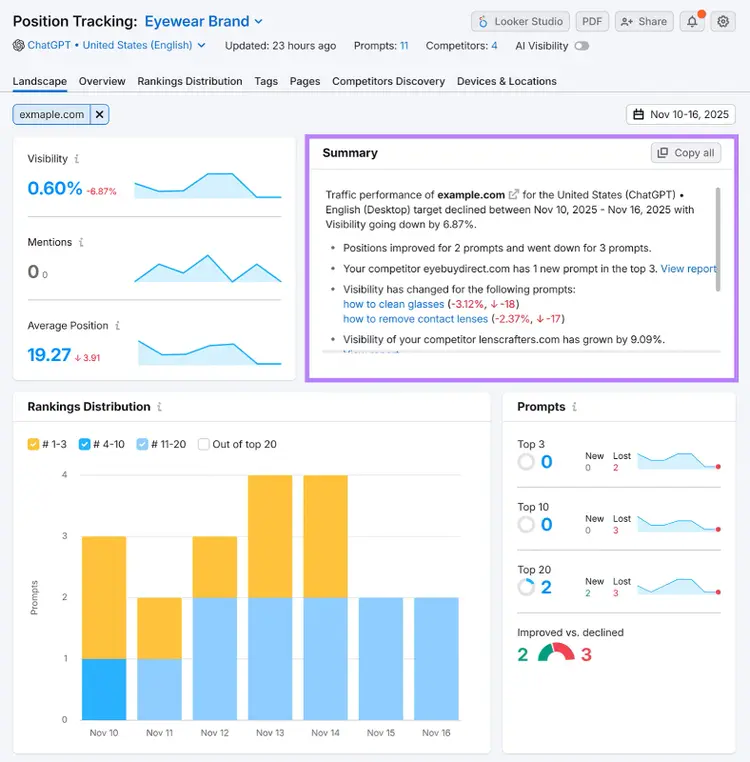Click Mentions info icon
The height and width of the screenshot is (762, 750).
81,242
